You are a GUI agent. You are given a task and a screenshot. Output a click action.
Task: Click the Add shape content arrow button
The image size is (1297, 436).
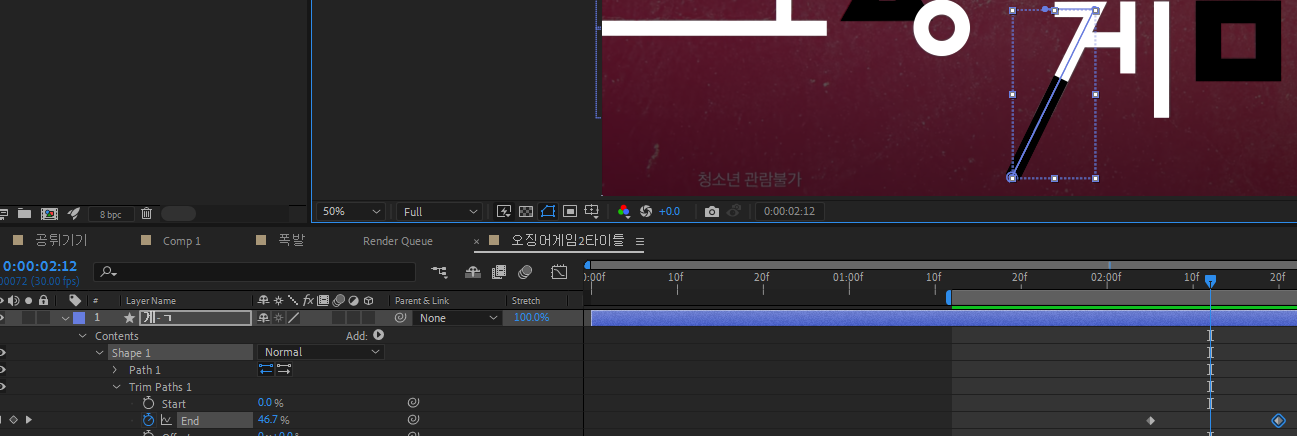(x=379, y=336)
